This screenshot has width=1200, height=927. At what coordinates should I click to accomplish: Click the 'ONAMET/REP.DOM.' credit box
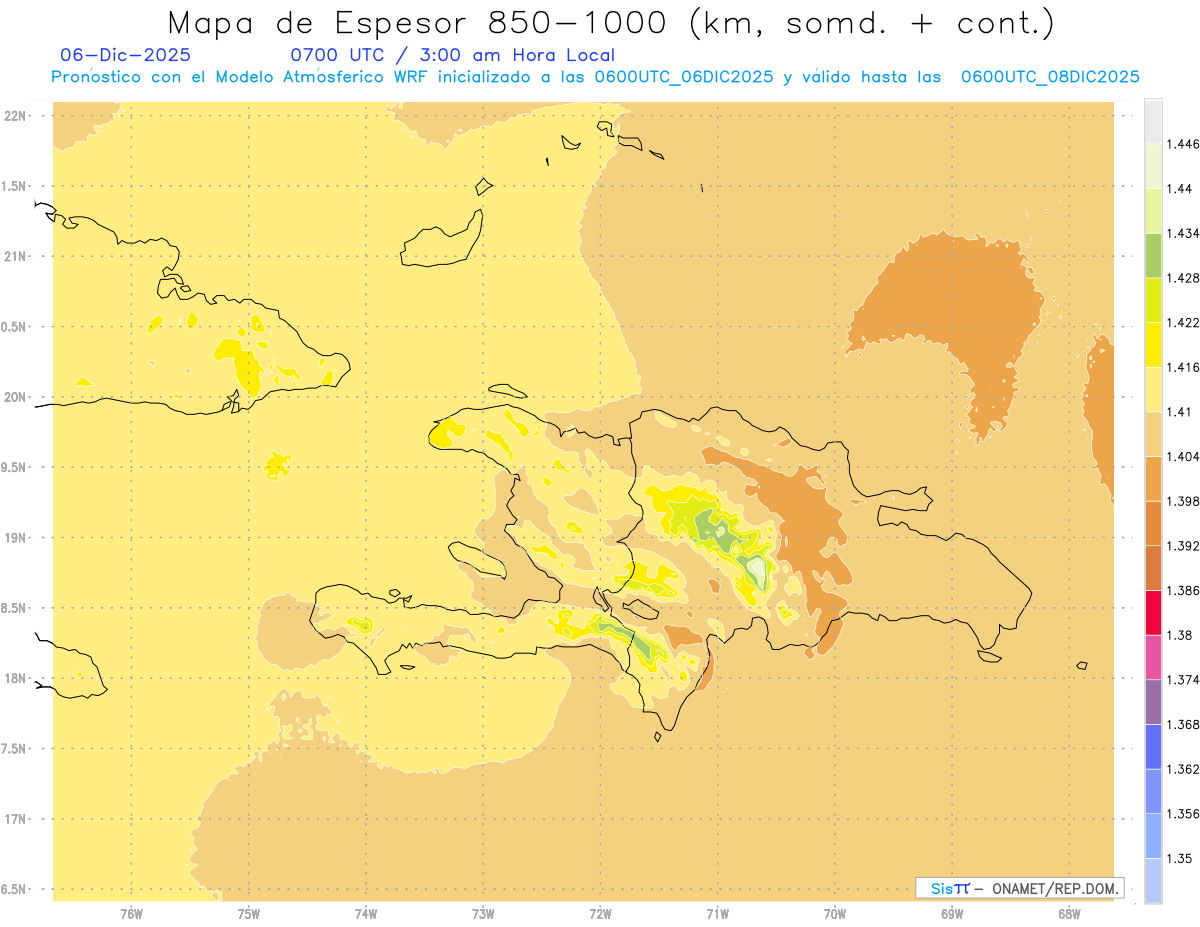point(1019,888)
